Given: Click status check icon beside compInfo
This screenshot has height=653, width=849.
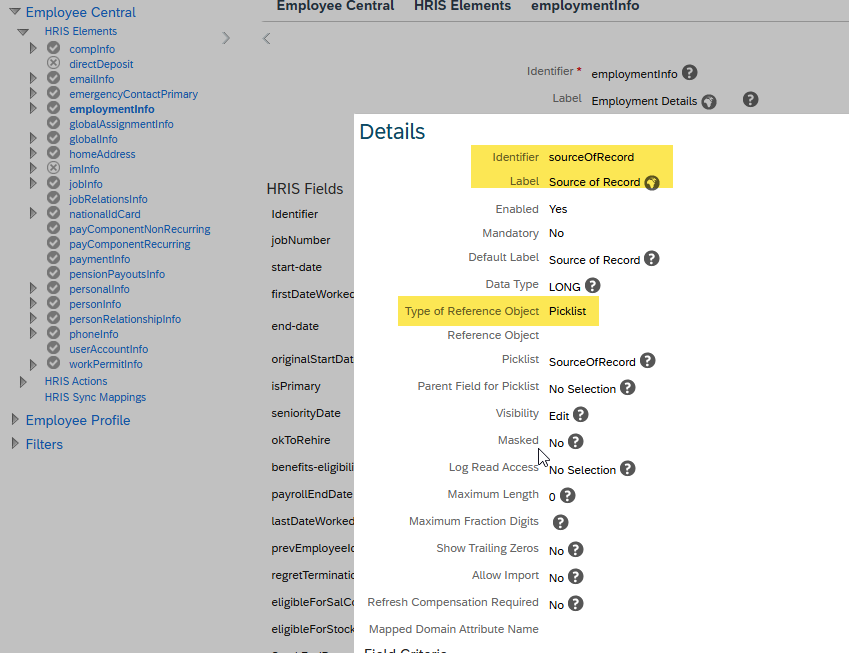Looking at the screenshot, I should pos(53,48).
